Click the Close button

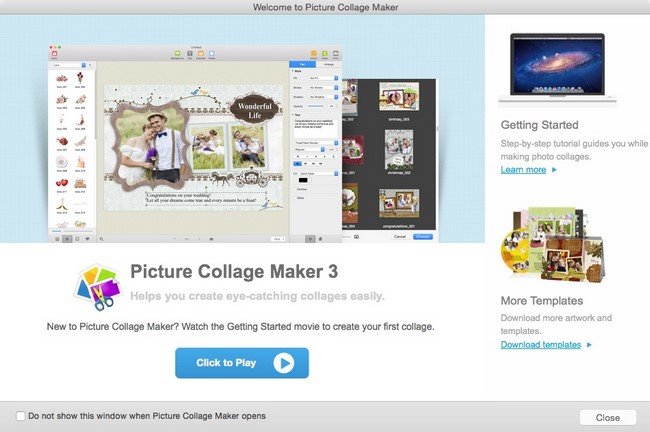pos(608,417)
